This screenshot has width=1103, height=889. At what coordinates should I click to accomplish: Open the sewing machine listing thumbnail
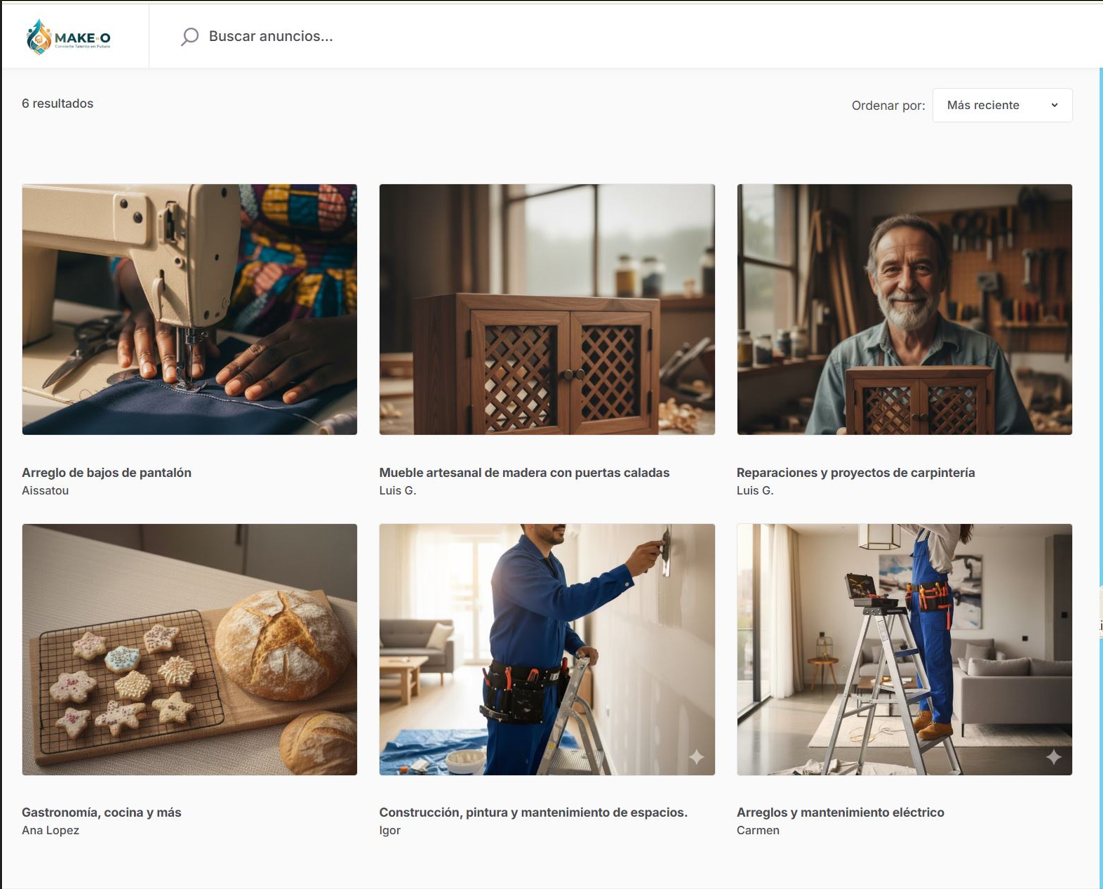click(x=189, y=309)
